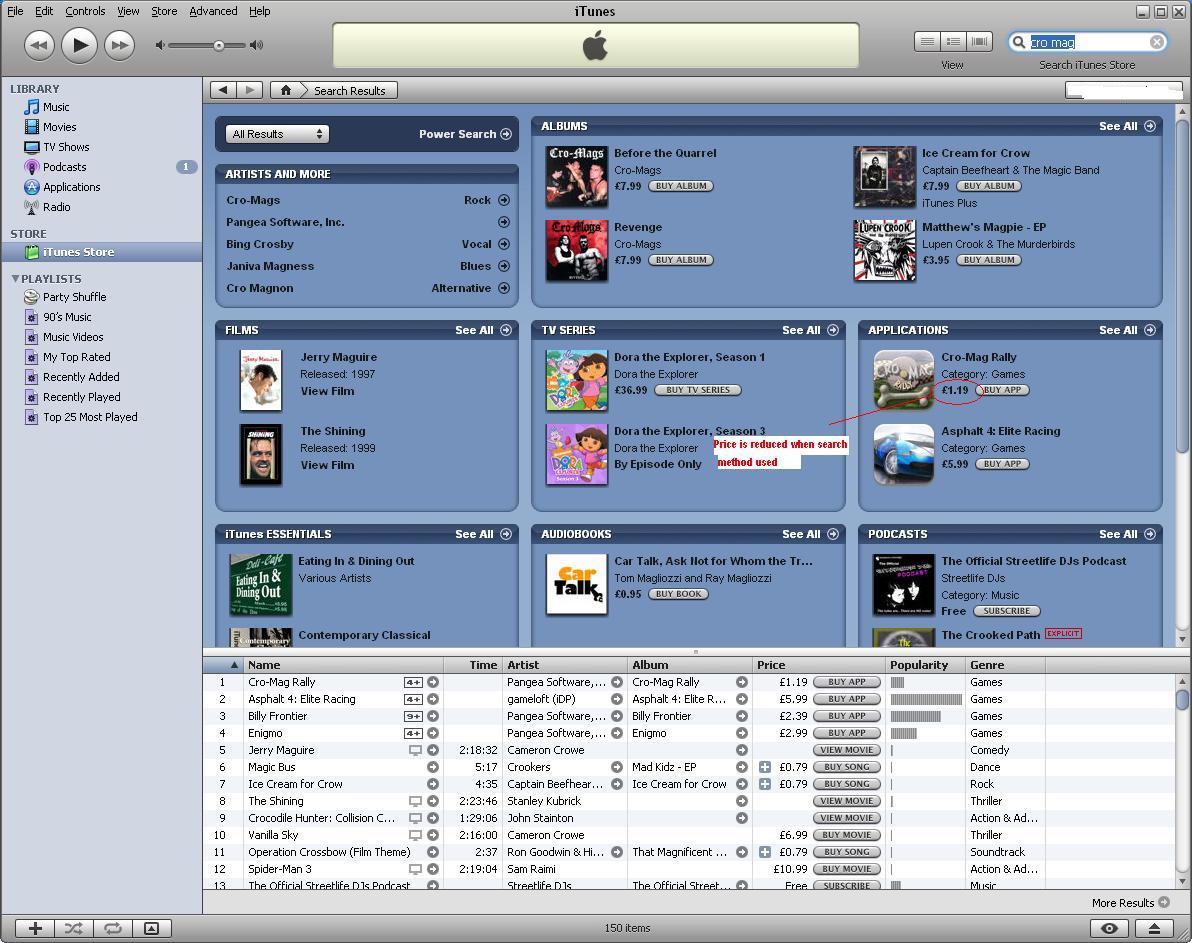Screen dimensions: 1192x943
Task: Open Applications library
Action: (71, 187)
